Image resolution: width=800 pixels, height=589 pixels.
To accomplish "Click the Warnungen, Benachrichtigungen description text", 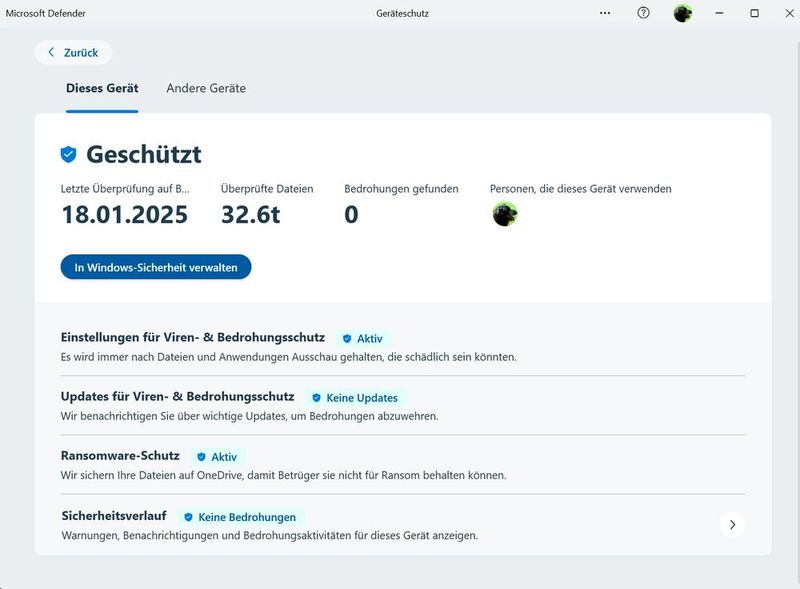I will [x=270, y=535].
